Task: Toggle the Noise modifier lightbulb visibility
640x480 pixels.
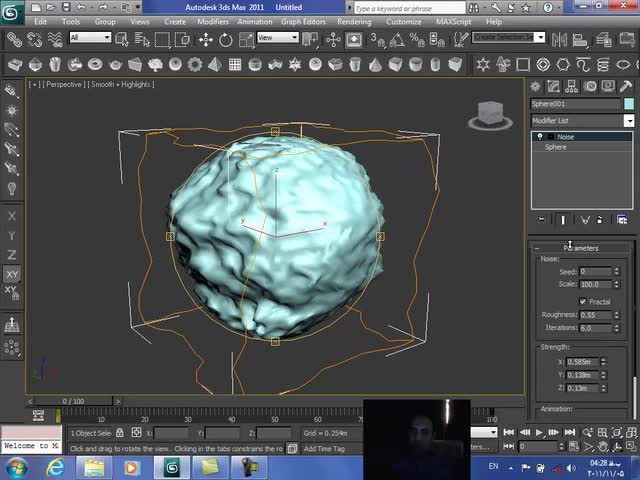Action: tap(540, 137)
